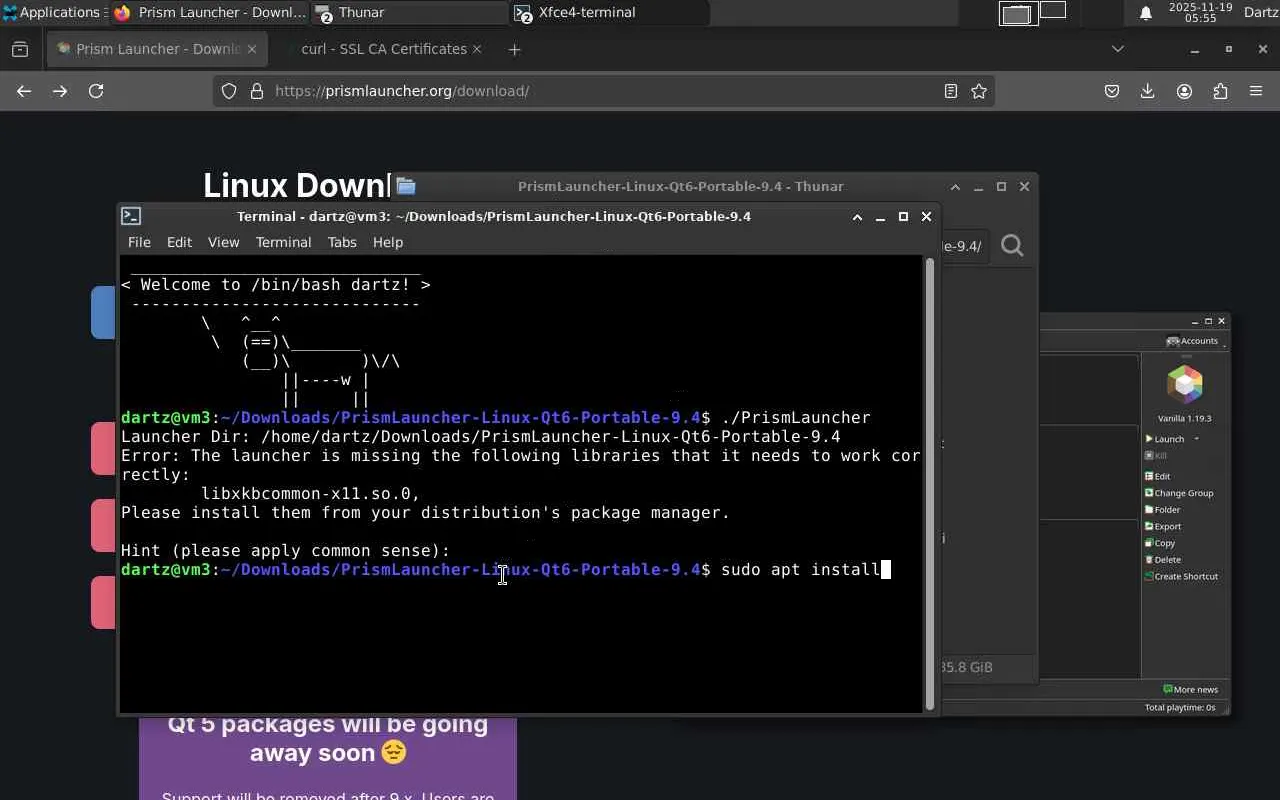Expand the list all tabs dropdown
Viewport: 1280px width, 800px height.
tap(1118, 49)
